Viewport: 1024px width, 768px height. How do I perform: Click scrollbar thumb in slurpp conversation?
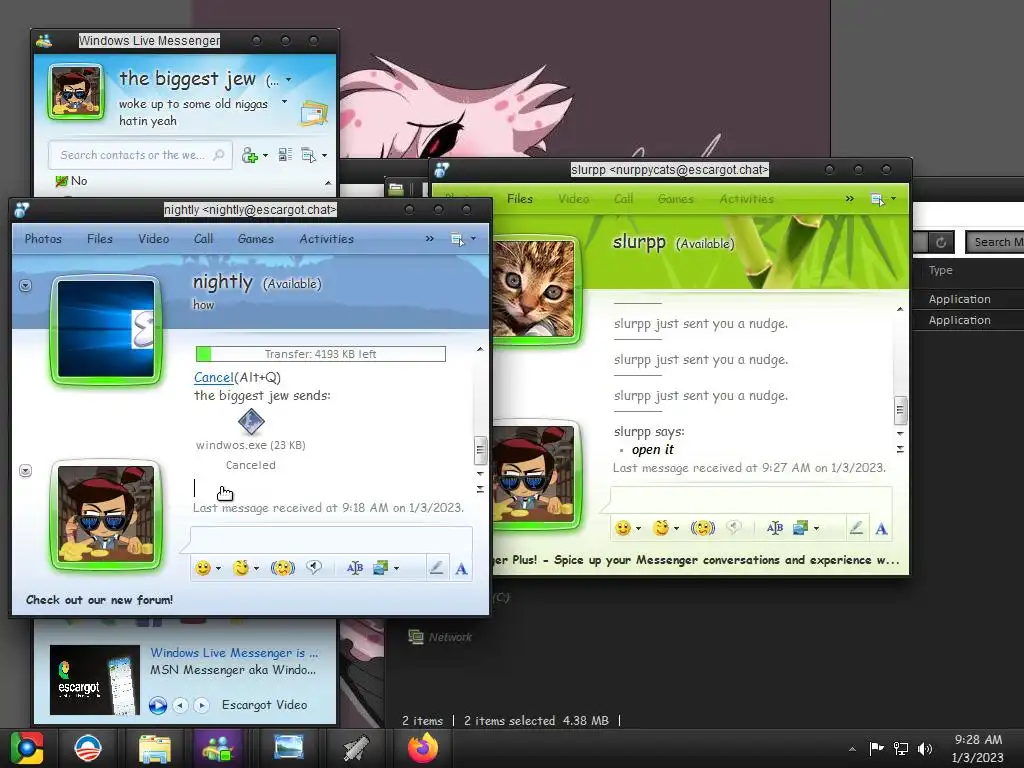(x=900, y=410)
